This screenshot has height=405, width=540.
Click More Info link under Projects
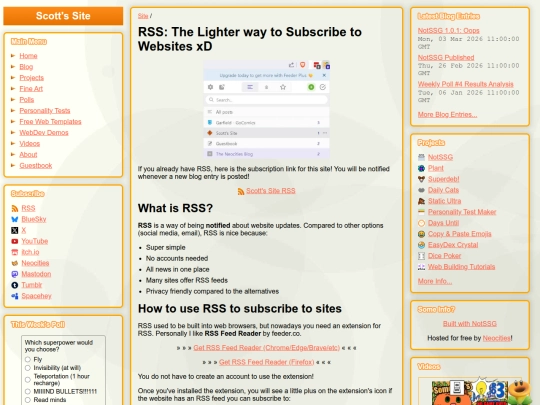(435, 281)
